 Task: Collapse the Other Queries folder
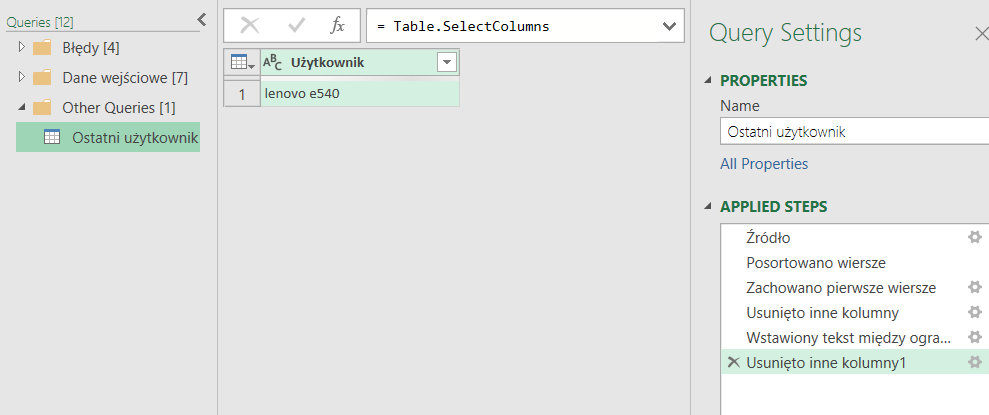22,107
